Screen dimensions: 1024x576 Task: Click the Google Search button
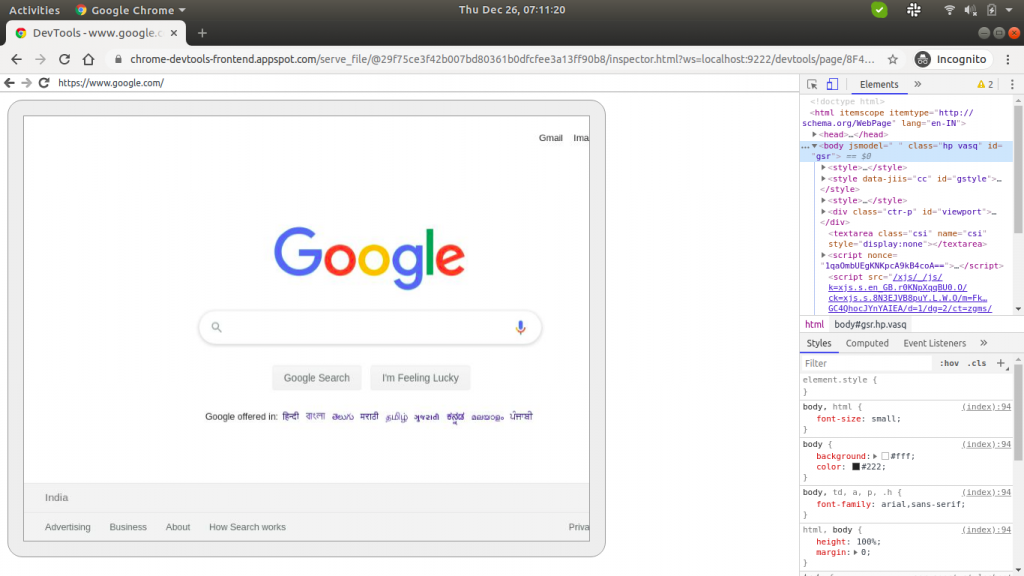316,378
